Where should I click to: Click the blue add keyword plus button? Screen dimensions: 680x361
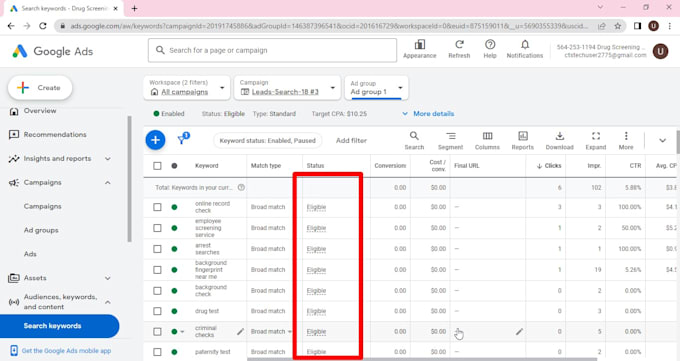click(x=155, y=140)
